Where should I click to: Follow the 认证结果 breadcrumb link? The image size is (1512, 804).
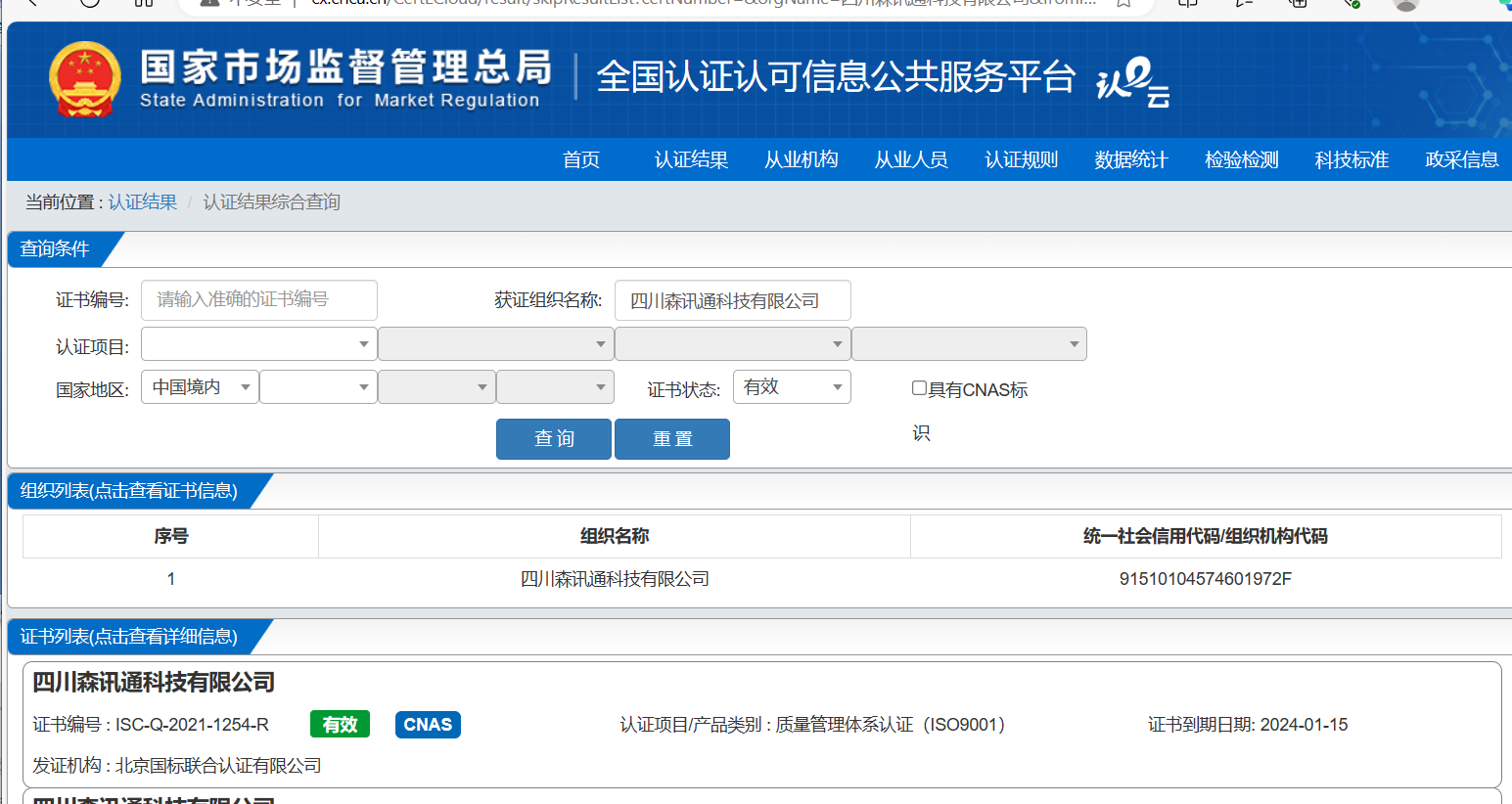coord(142,202)
